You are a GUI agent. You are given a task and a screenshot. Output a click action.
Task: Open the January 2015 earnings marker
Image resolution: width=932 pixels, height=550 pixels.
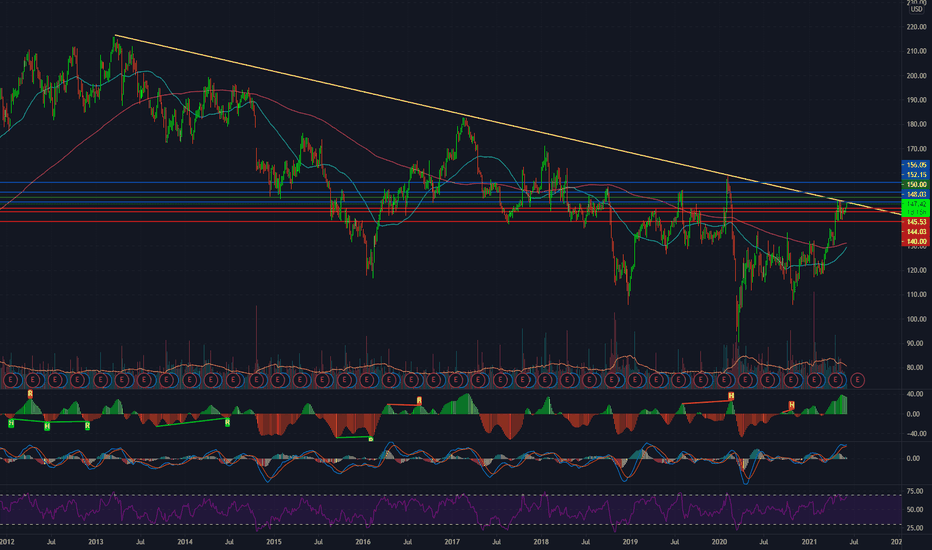click(278, 379)
